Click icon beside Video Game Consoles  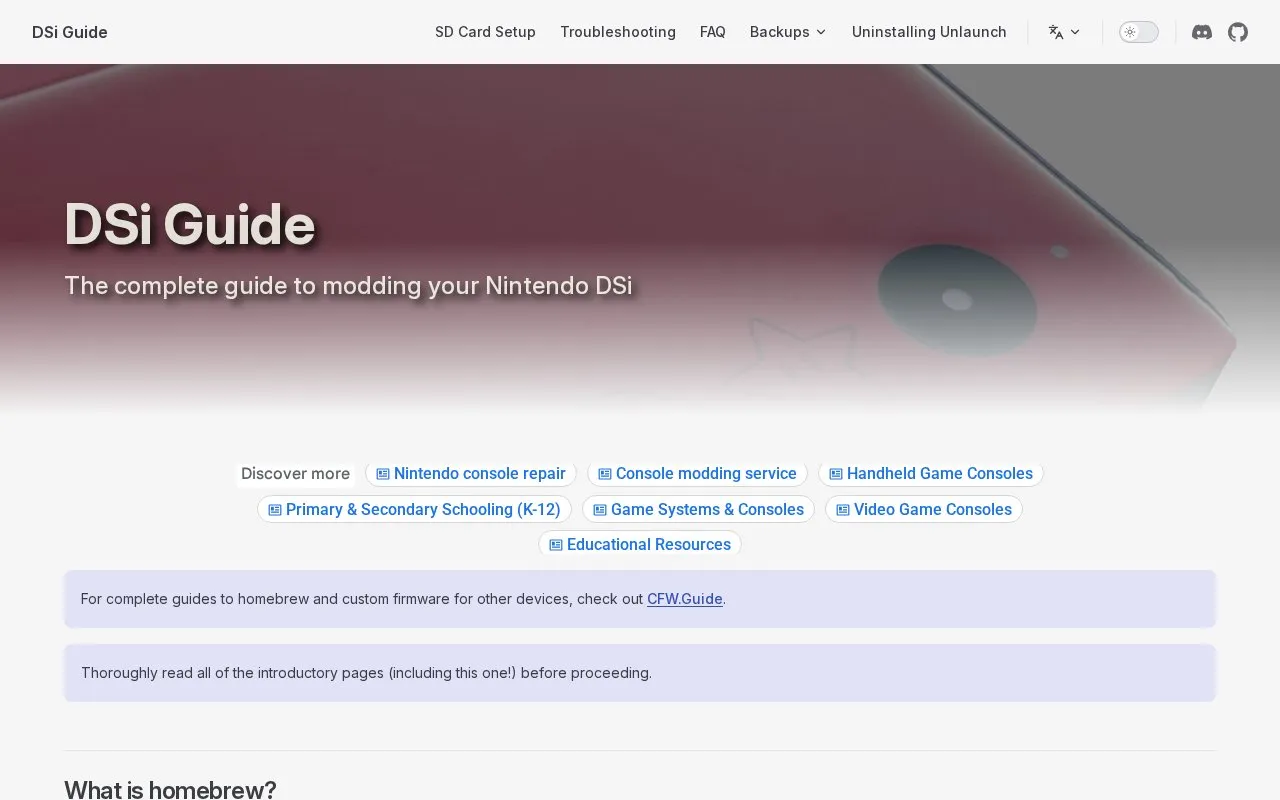pos(843,510)
